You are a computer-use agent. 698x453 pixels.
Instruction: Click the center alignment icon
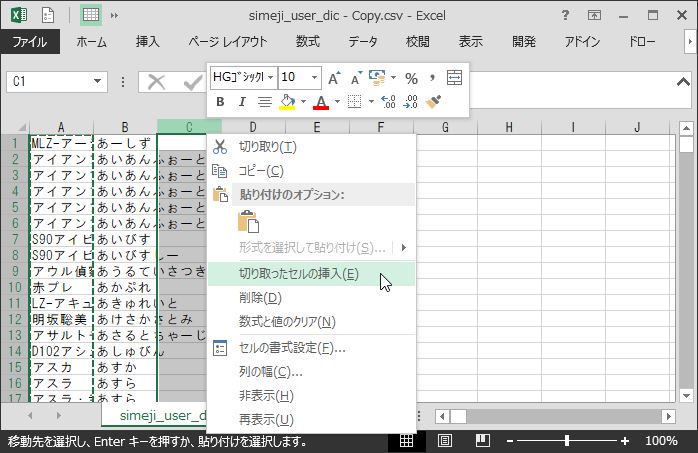(x=264, y=102)
